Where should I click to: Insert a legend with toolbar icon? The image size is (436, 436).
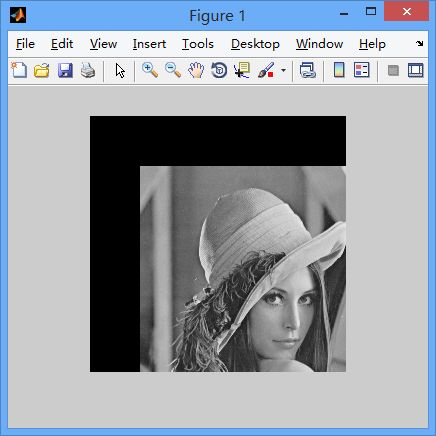(362, 71)
